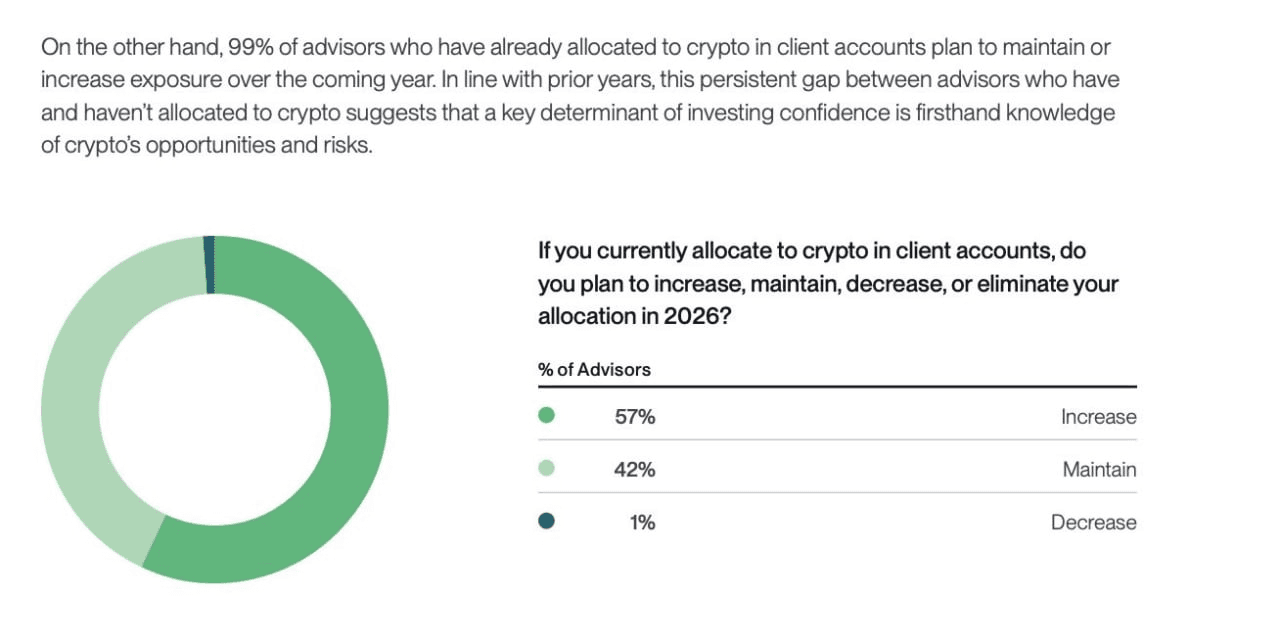Click the Increase legend label
The height and width of the screenshot is (640, 1280).
(1098, 417)
